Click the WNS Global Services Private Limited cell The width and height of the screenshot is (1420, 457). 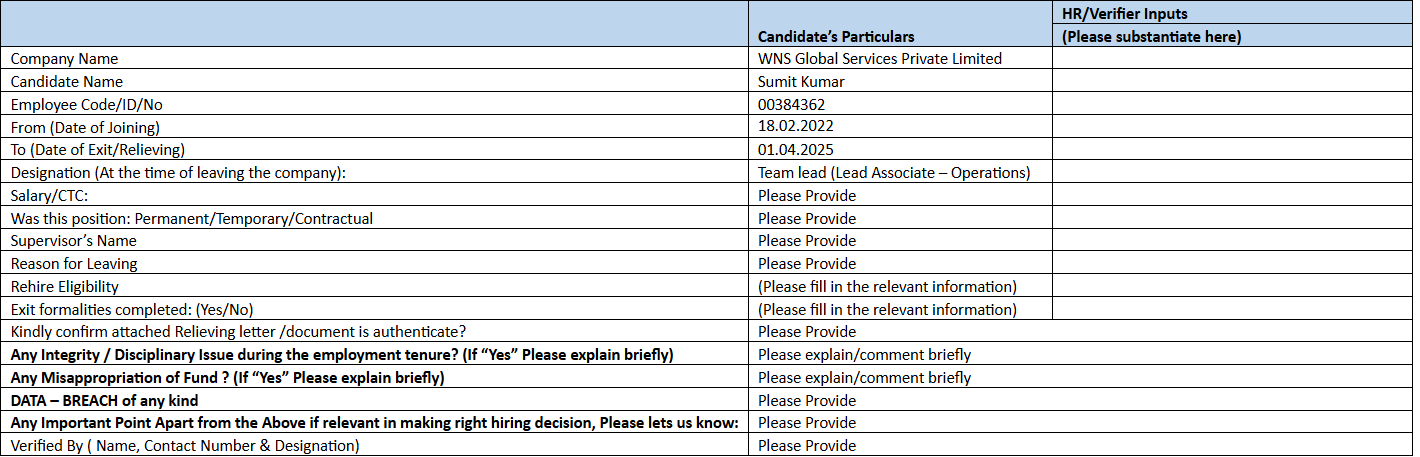[x=879, y=59]
